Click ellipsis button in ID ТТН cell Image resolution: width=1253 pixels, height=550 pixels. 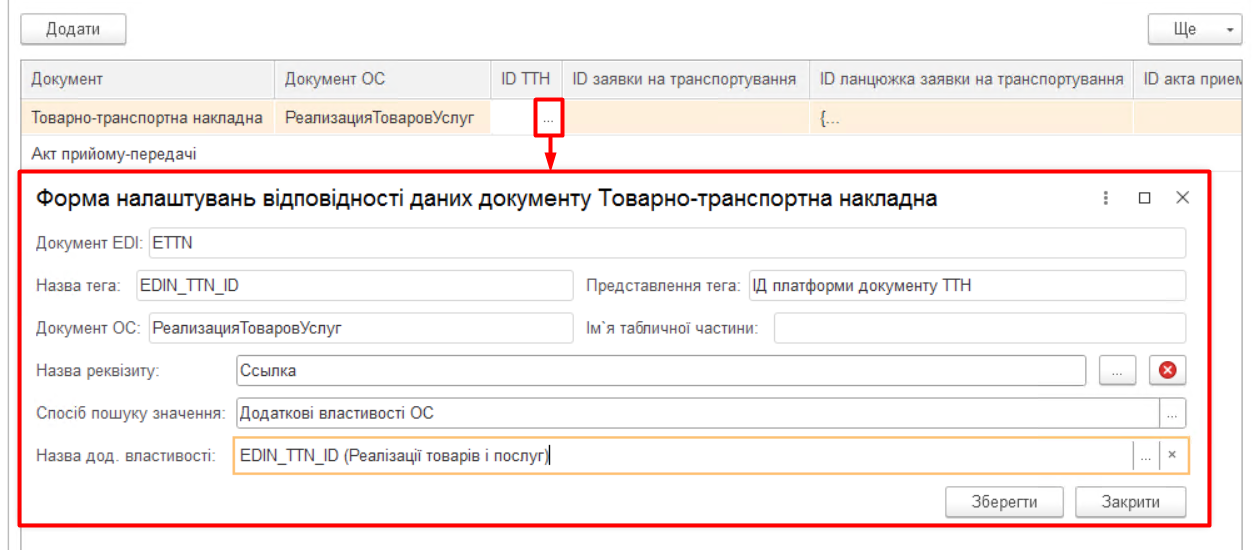click(549, 118)
